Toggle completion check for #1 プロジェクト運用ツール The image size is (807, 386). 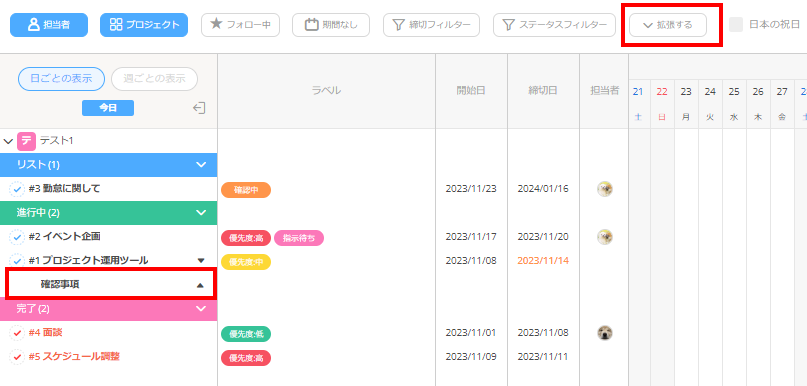(17, 260)
